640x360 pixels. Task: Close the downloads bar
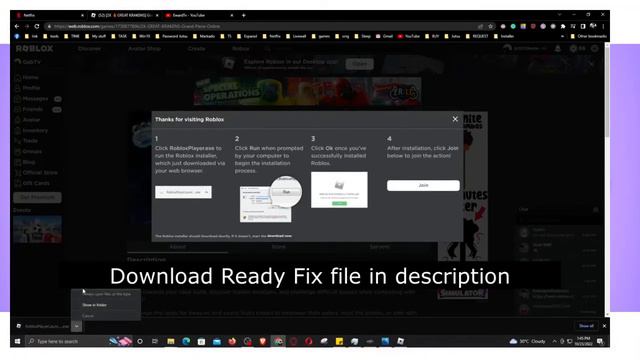(x=604, y=326)
